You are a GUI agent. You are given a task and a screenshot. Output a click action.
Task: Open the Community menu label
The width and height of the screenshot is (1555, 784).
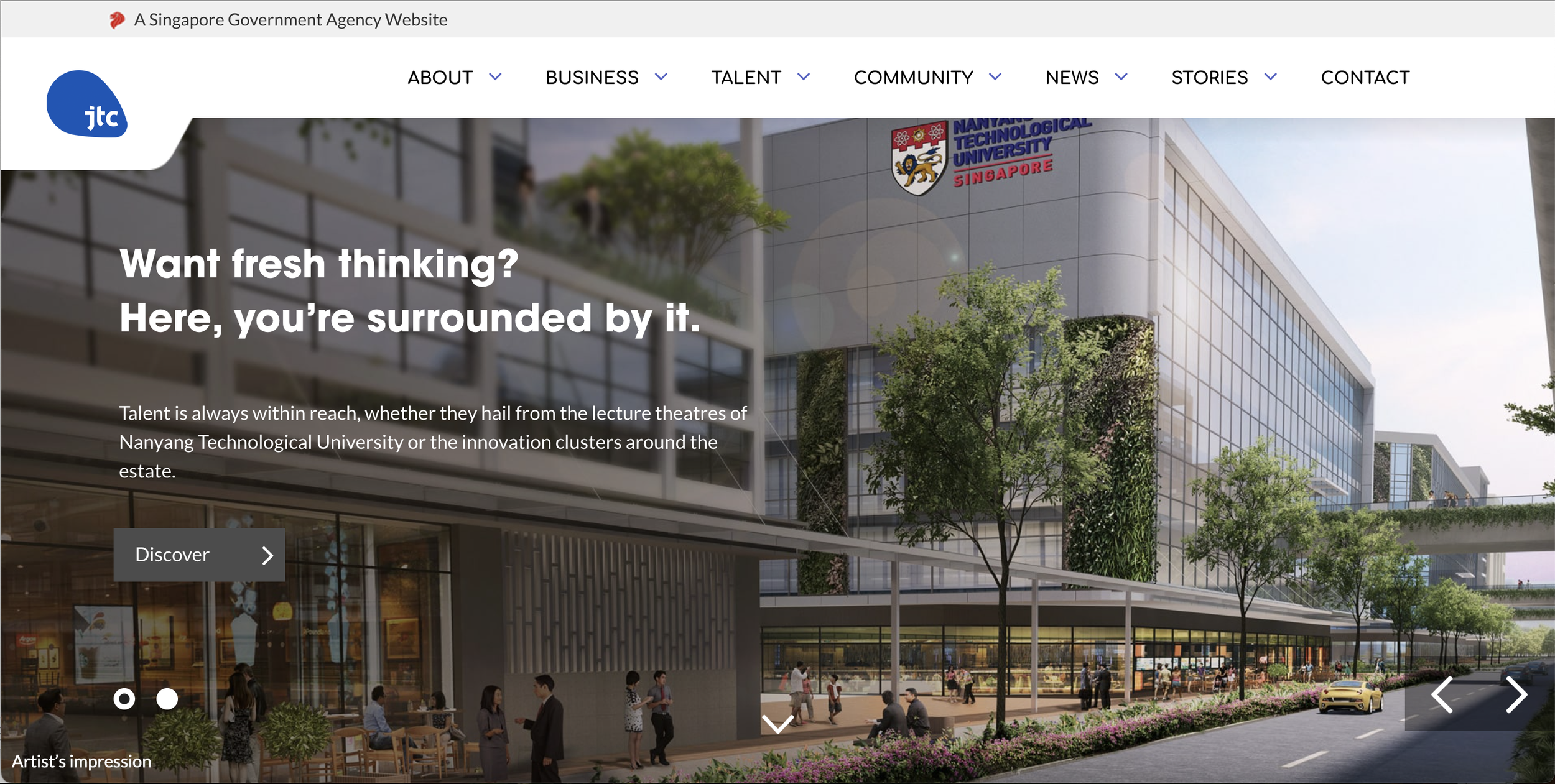913,78
